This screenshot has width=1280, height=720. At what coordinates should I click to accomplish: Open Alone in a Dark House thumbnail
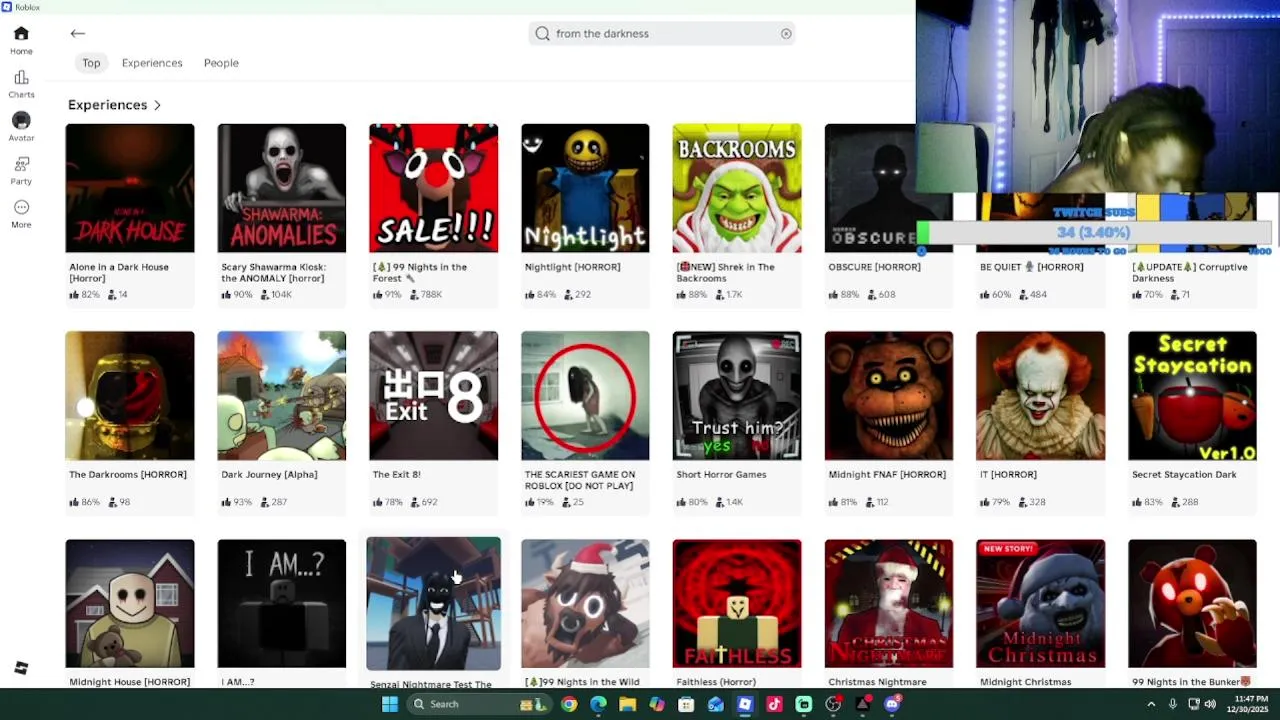click(x=130, y=188)
